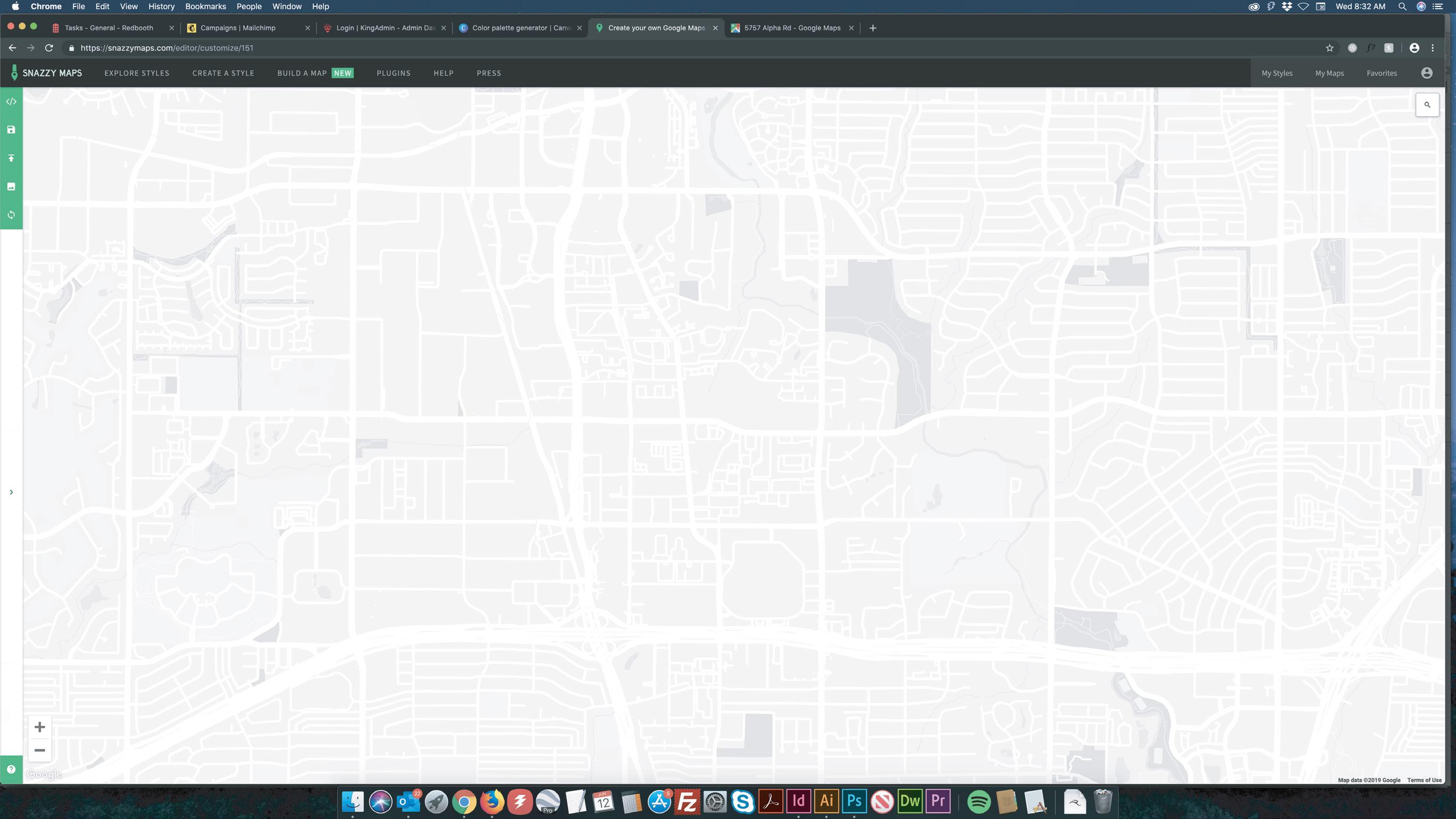The width and height of the screenshot is (1456, 819).
Task: Open the Explore Styles menu
Action: click(x=137, y=73)
